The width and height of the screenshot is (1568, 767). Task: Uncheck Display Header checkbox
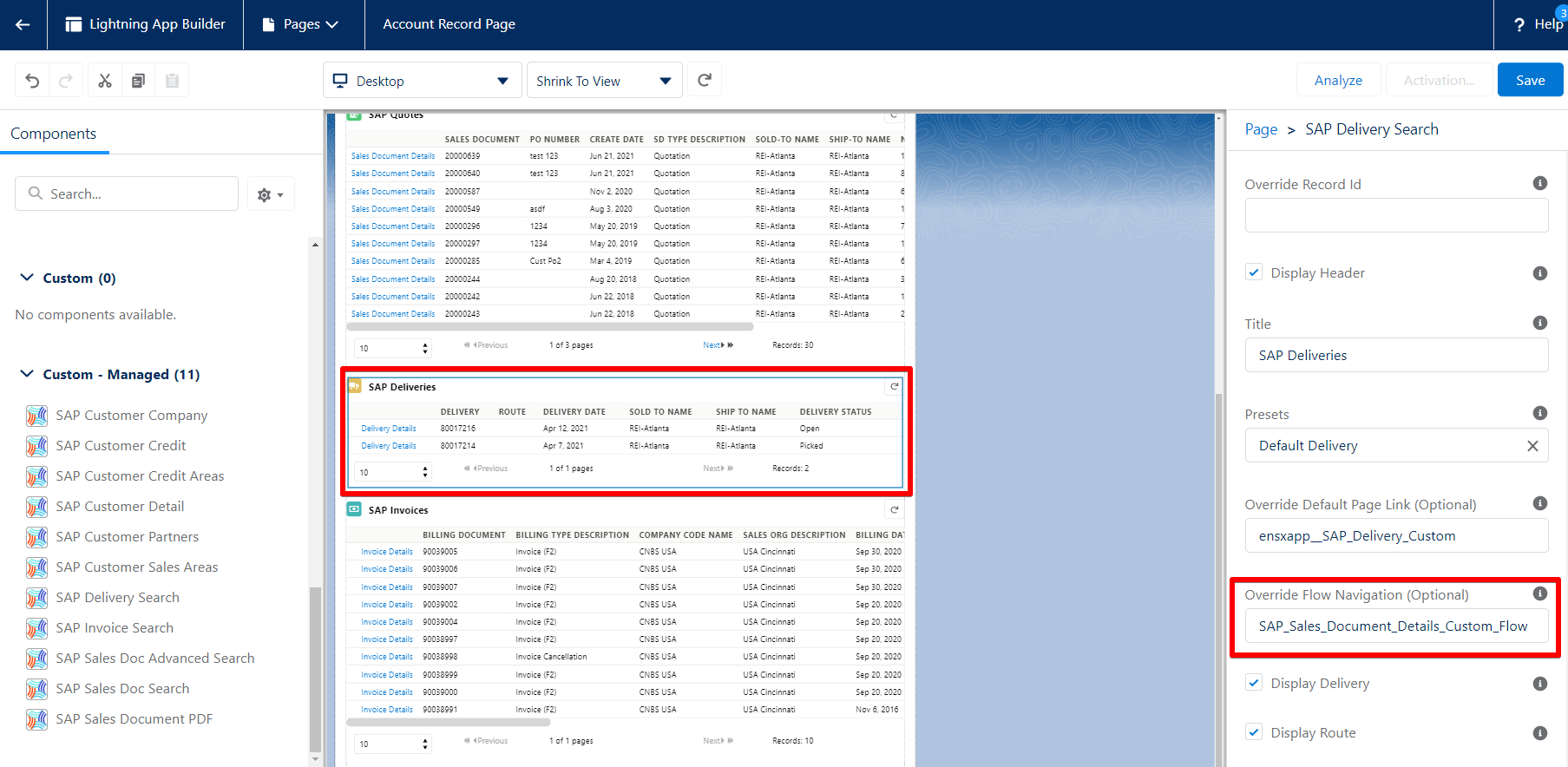click(1254, 272)
